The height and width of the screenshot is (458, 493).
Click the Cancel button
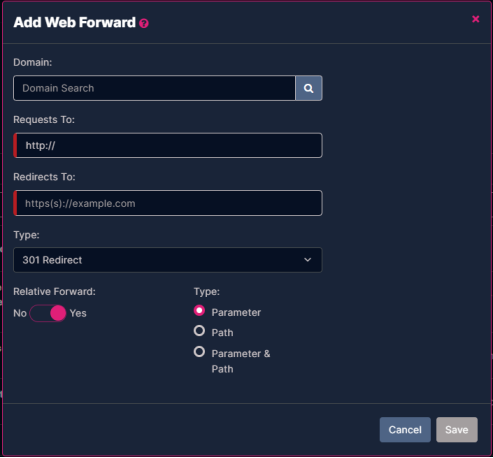click(x=405, y=430)
